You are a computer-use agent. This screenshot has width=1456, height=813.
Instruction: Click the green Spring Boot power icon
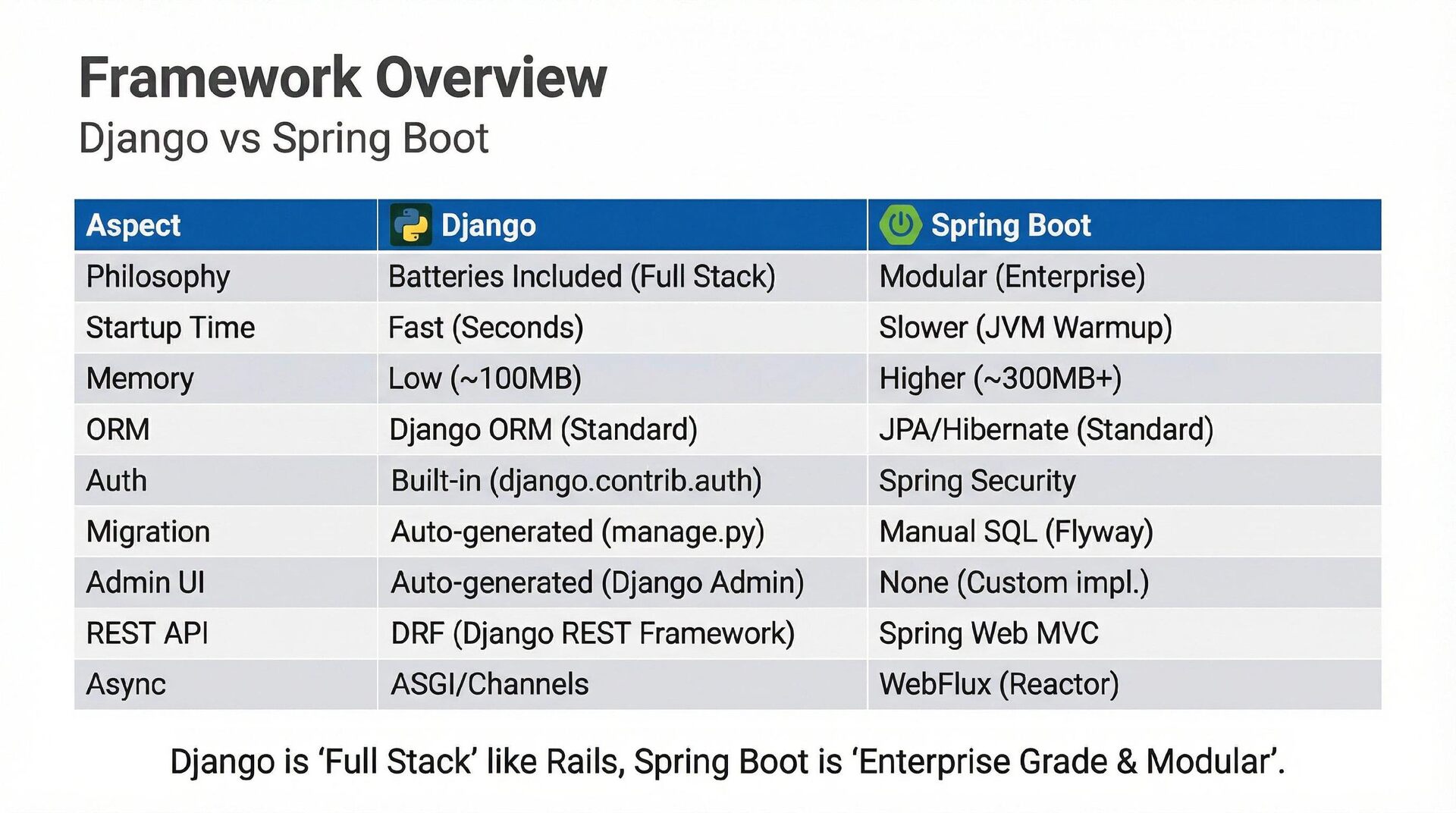900,224
